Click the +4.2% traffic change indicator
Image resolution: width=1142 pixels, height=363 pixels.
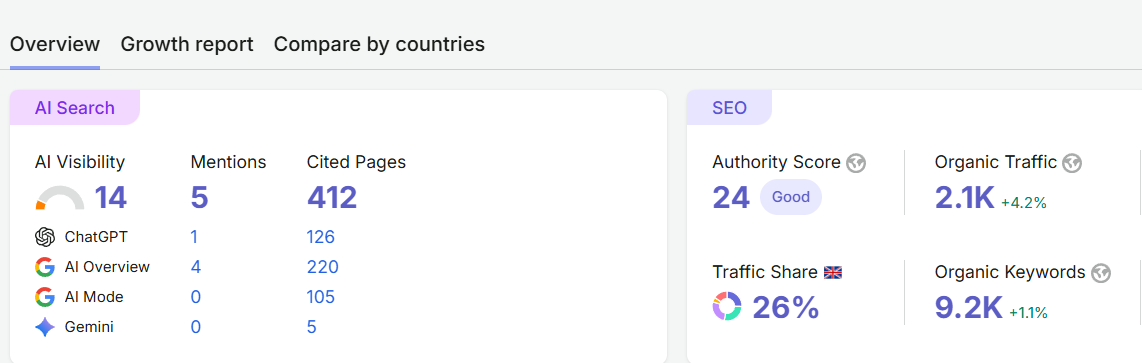1024,203
